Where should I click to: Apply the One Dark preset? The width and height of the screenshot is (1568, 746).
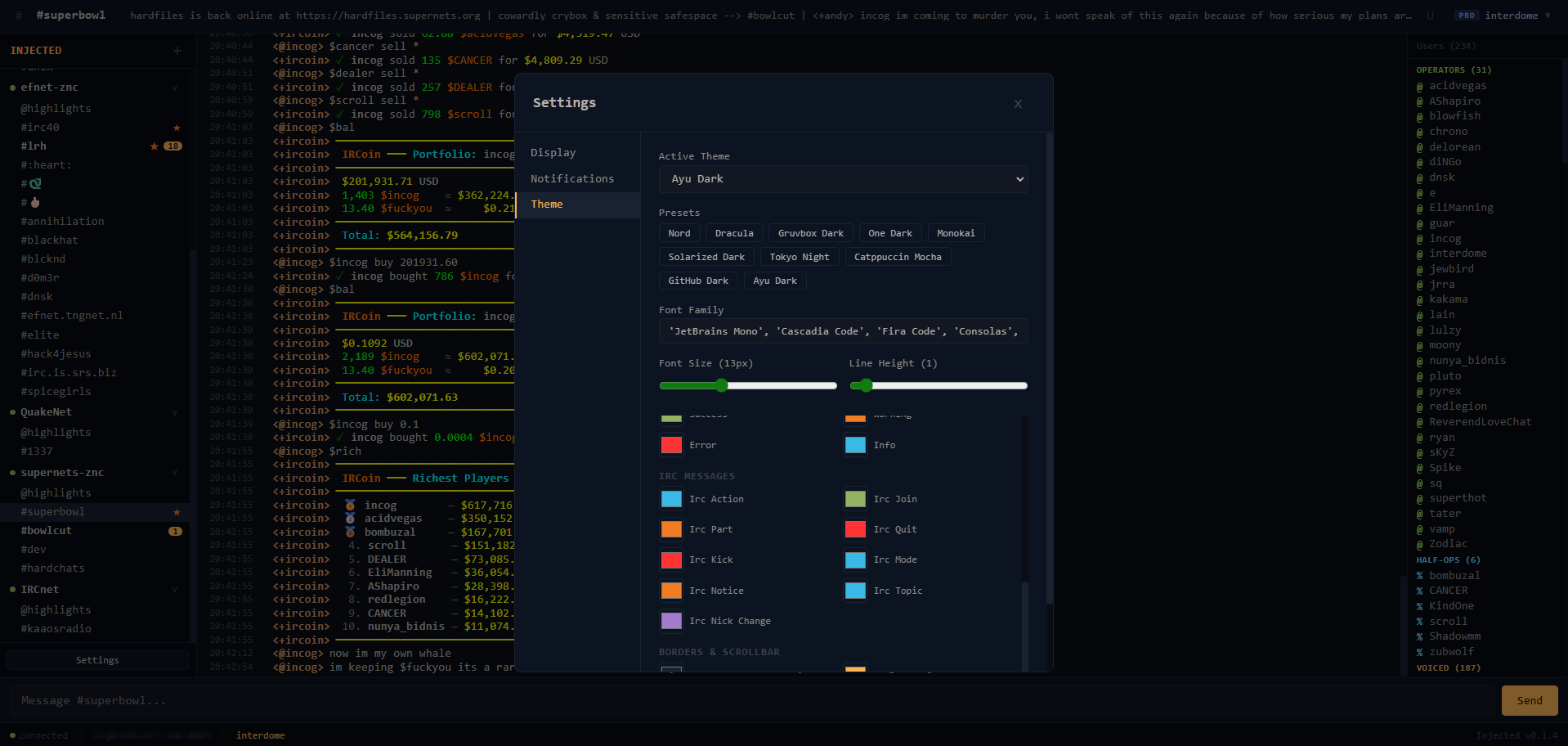(x=890, y=233)
